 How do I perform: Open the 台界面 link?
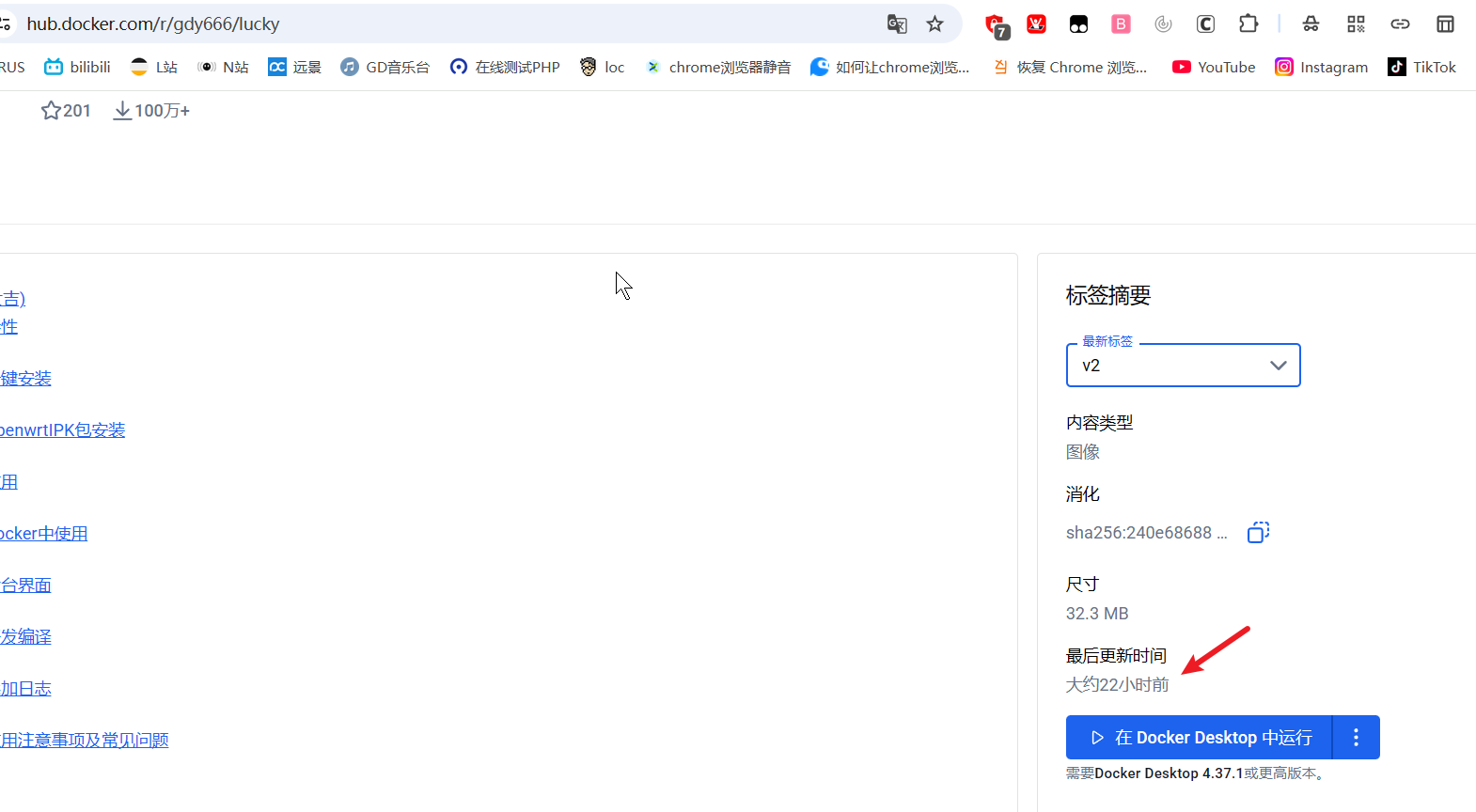pyautogui.click(x=25, y=586)
